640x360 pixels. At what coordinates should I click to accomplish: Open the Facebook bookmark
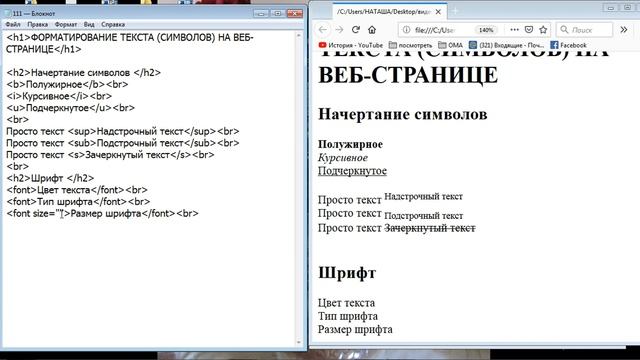click(568, 45)
